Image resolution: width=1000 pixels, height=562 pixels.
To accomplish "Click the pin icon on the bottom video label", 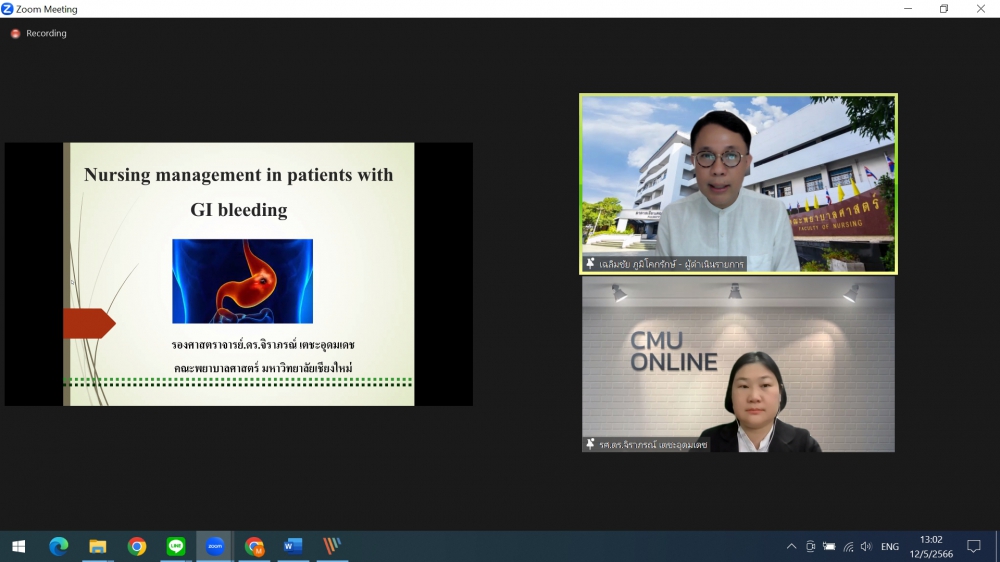I will click(x=591, y=444).
